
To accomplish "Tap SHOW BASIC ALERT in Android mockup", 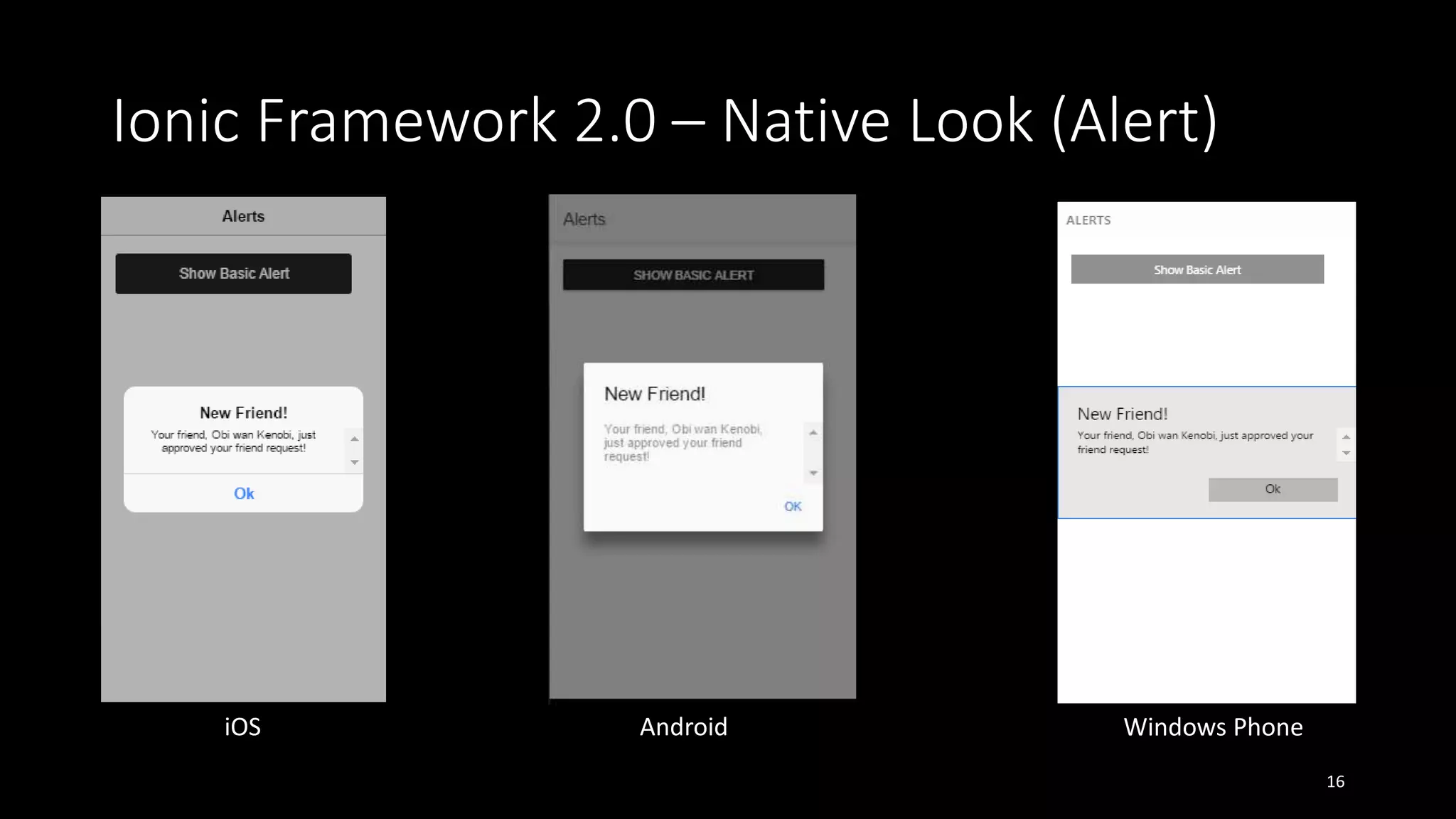I will (x=693, y=275).
